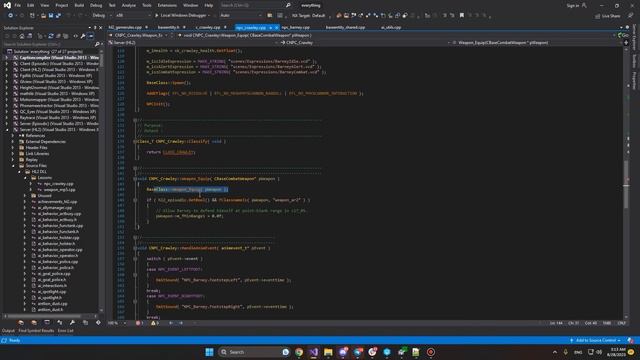Click the Save All toolbar icon
The height and width of the screenshot is (360, 640).
tap(58, 16)
